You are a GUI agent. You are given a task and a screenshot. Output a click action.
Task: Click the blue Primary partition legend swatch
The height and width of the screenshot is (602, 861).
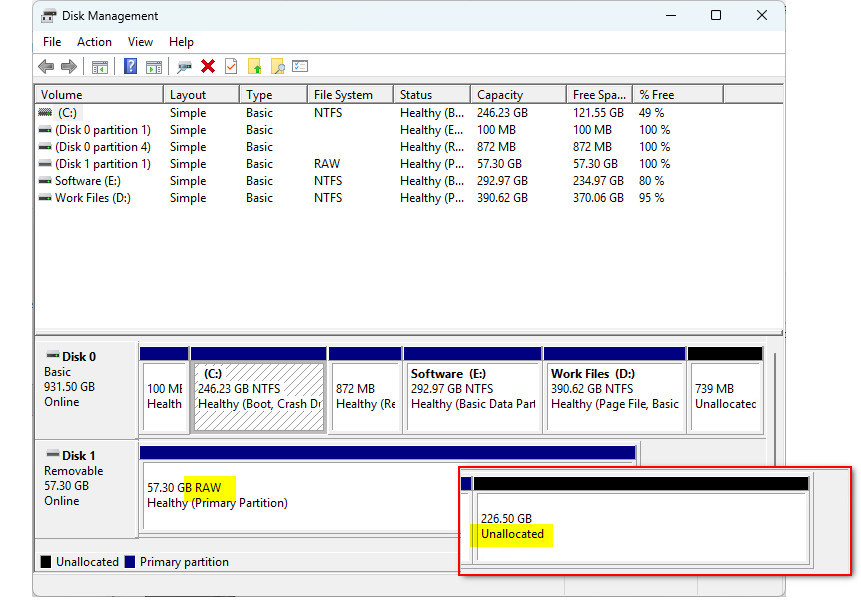pos(130,562)
